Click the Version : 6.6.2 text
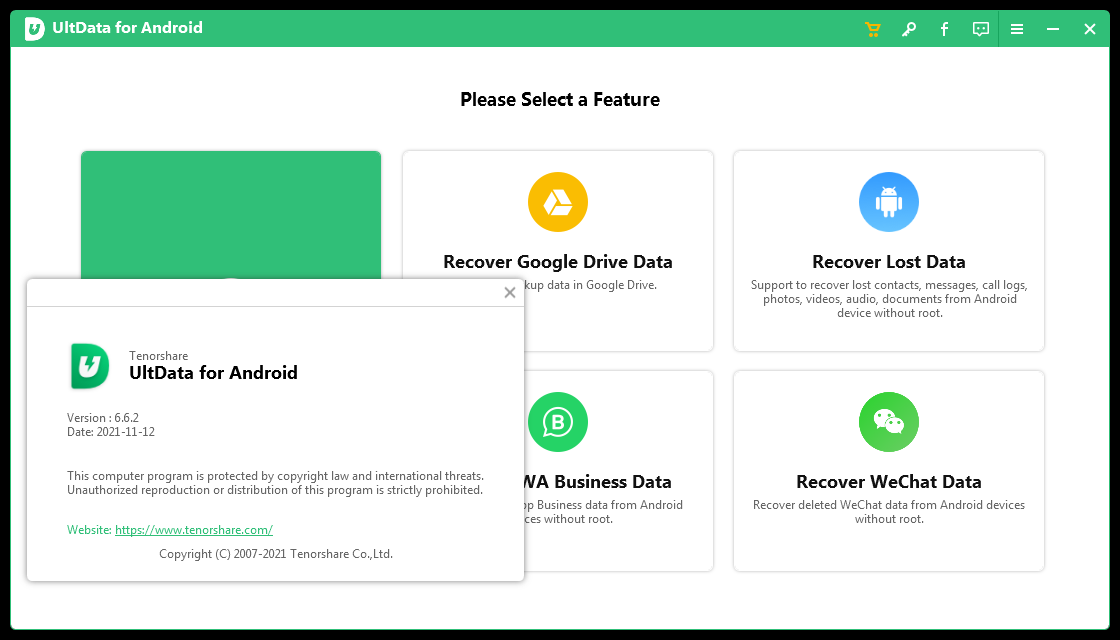Image resolution: width=1120 pixels, height=640 pixels. (x=103, y=418)
